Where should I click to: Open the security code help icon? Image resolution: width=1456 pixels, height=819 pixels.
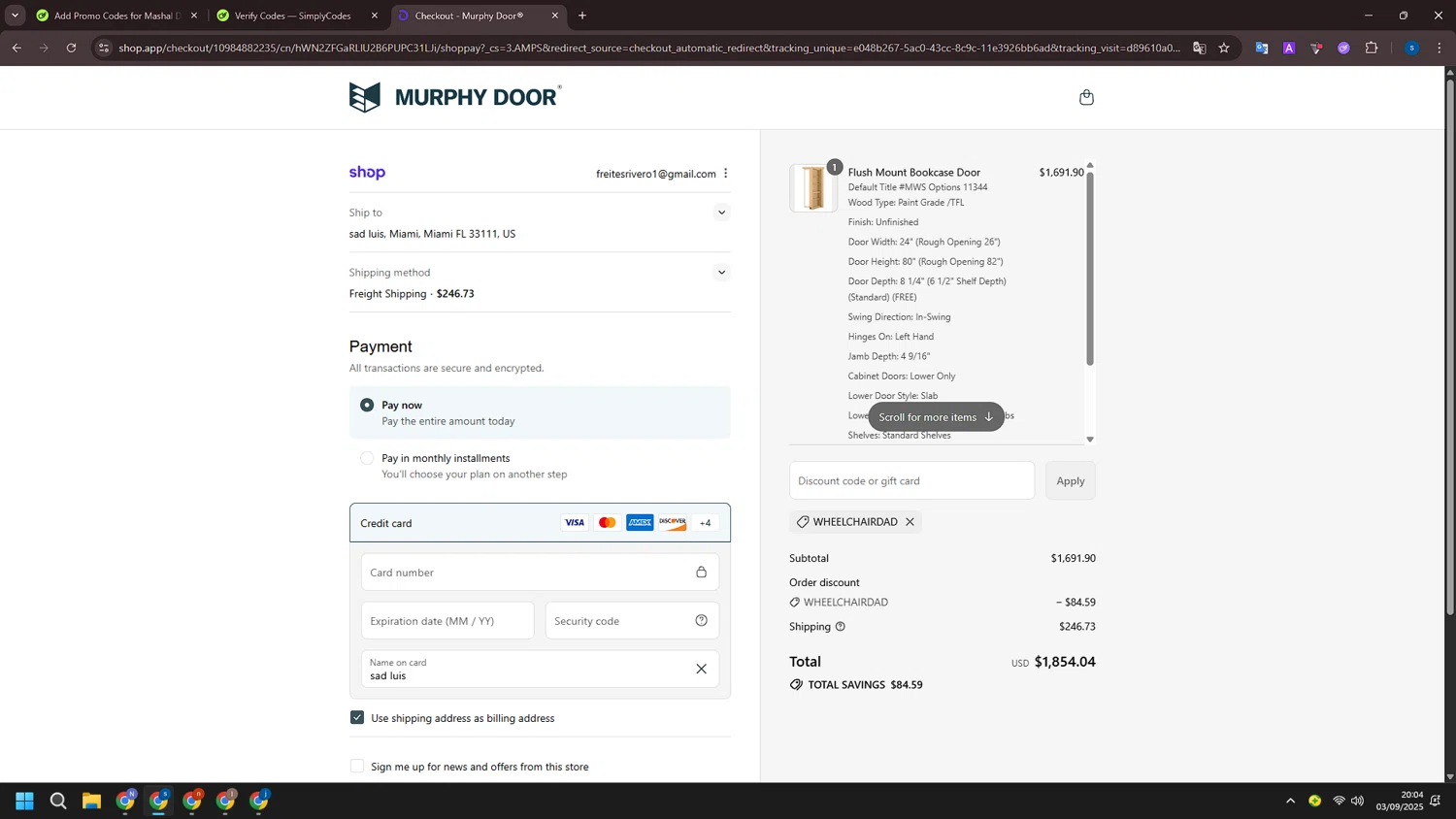click(701, 621)
